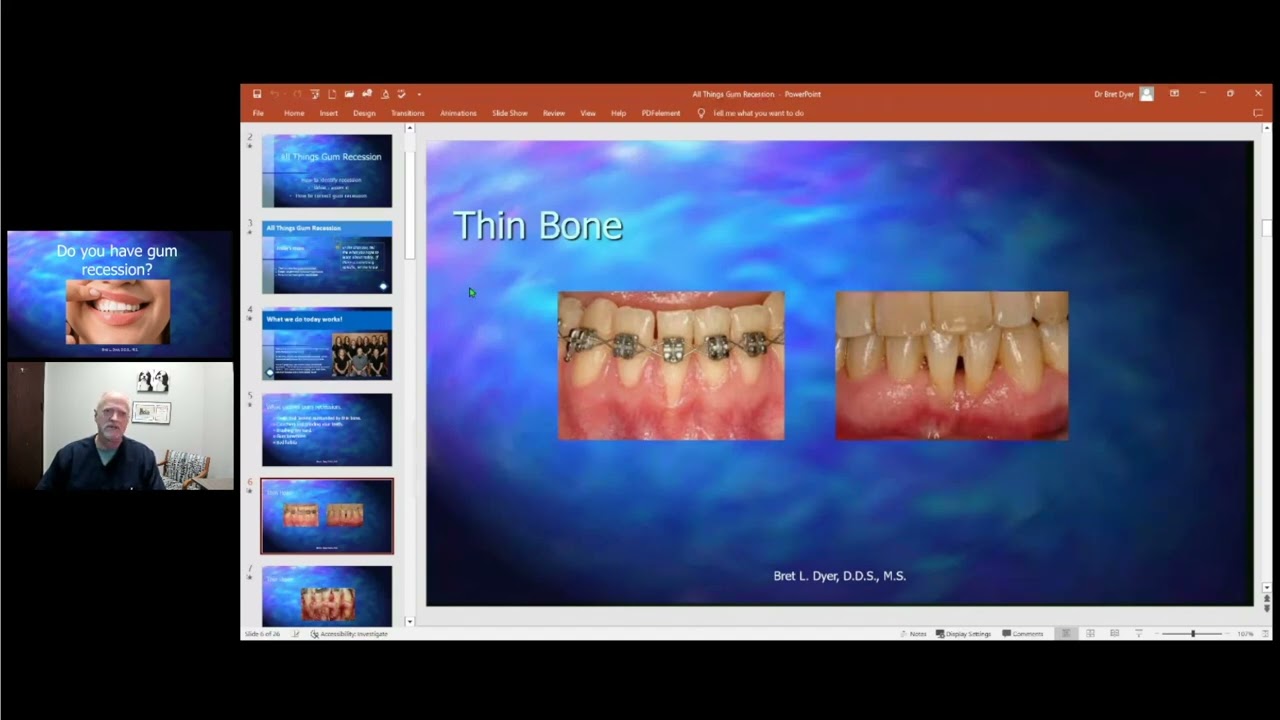
Task: Go to the Transitions tab
Action: point(408,113)
